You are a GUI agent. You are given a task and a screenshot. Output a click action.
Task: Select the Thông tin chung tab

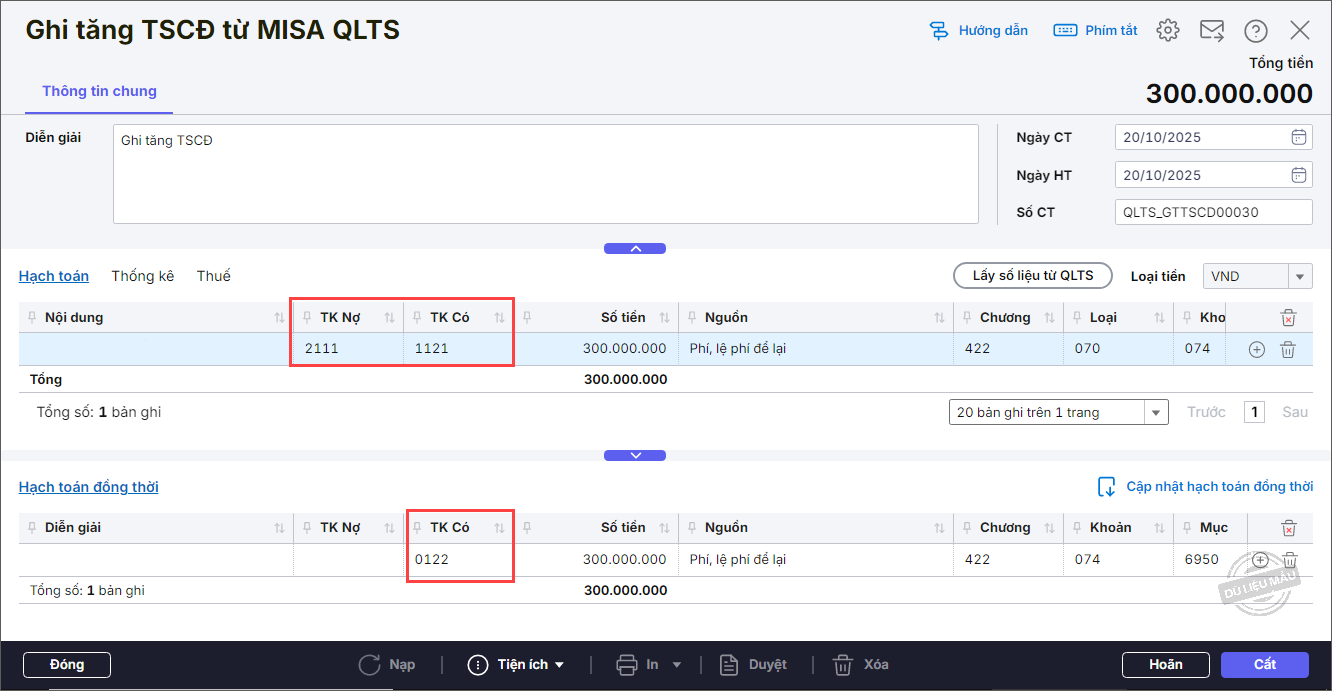click(99, 91)
